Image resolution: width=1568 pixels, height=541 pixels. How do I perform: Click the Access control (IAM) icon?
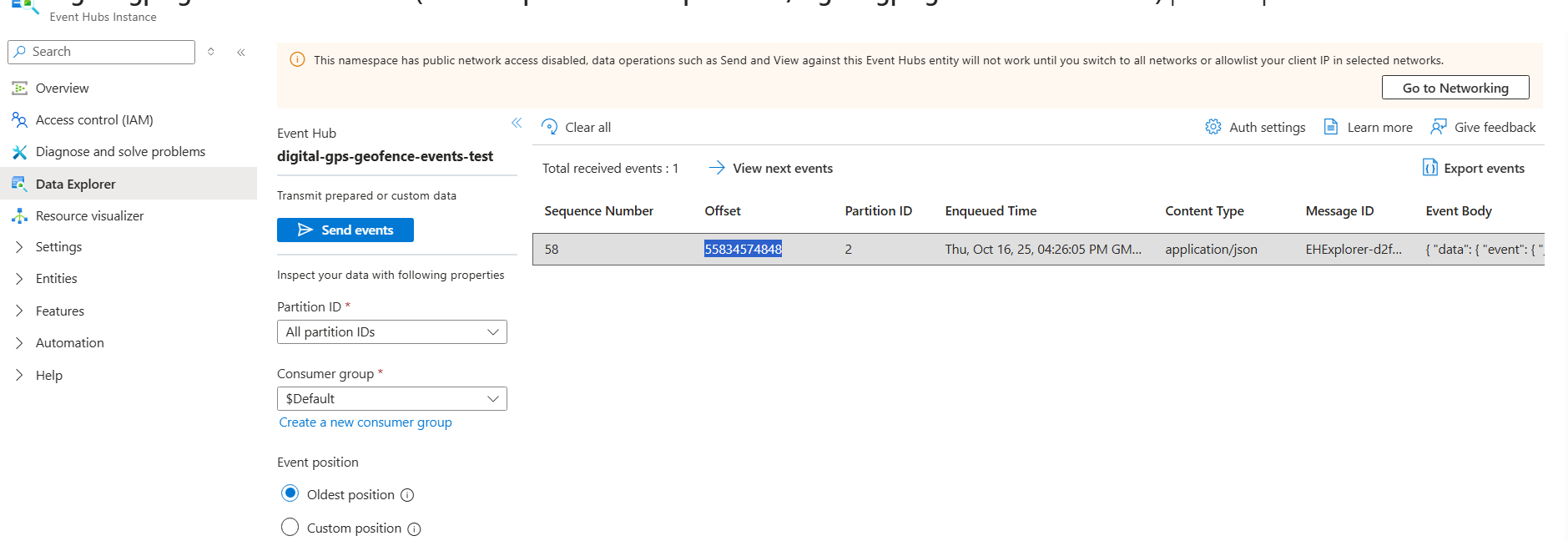(x=19, y=119)
